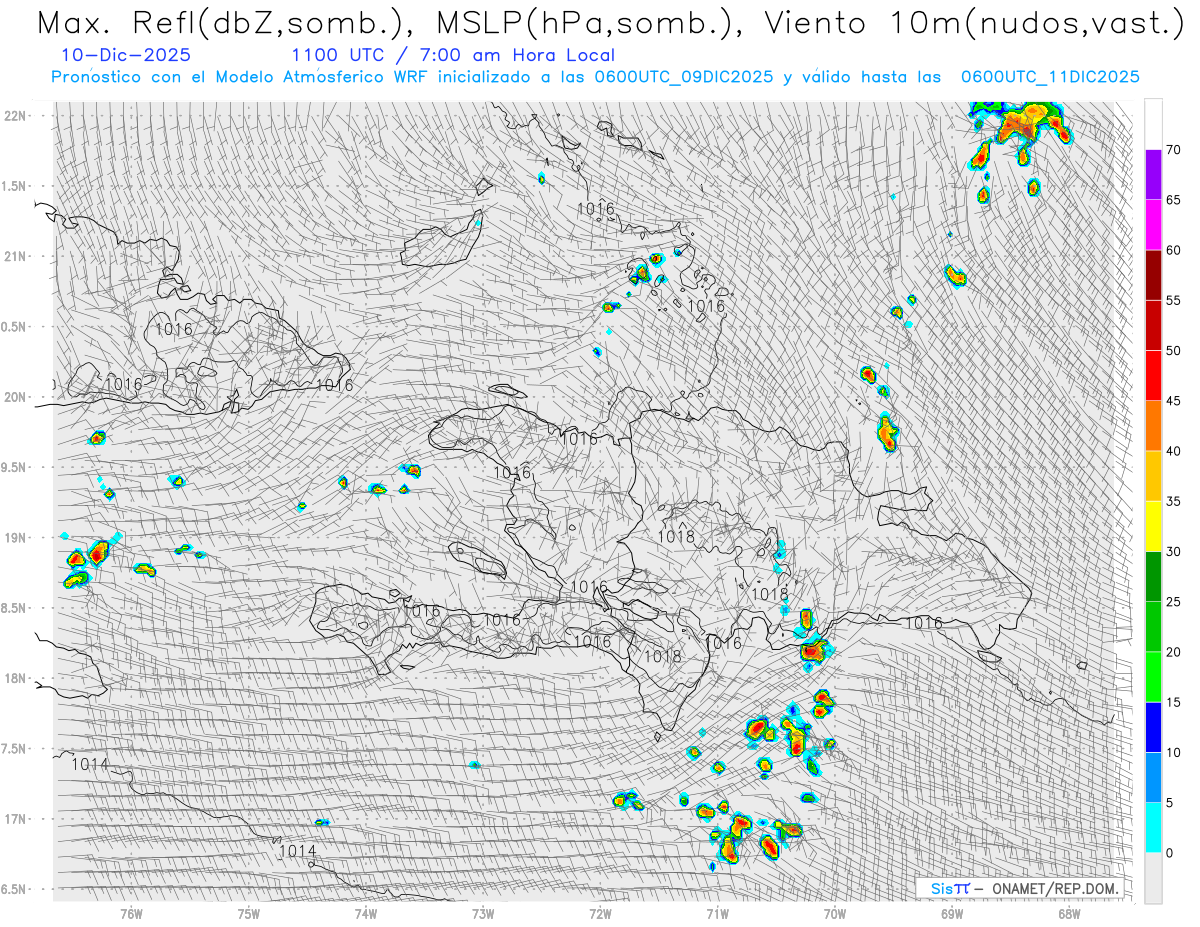Click the colorbar label 35
1200x927 pixels.
[x=1173, y=501]
